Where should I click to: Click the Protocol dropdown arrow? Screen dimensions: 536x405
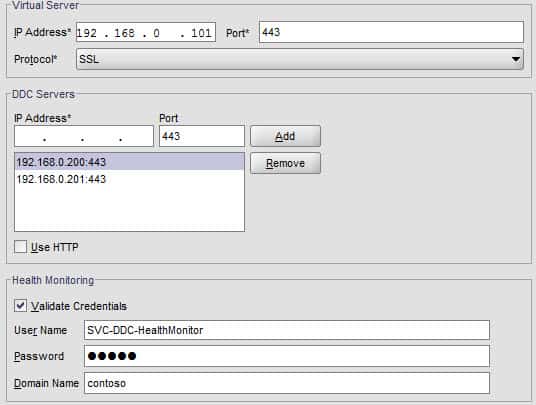coord(515,59)
